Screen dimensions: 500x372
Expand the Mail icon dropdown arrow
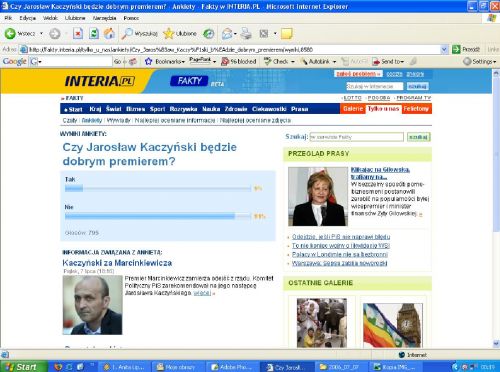[x=235, y=33]
